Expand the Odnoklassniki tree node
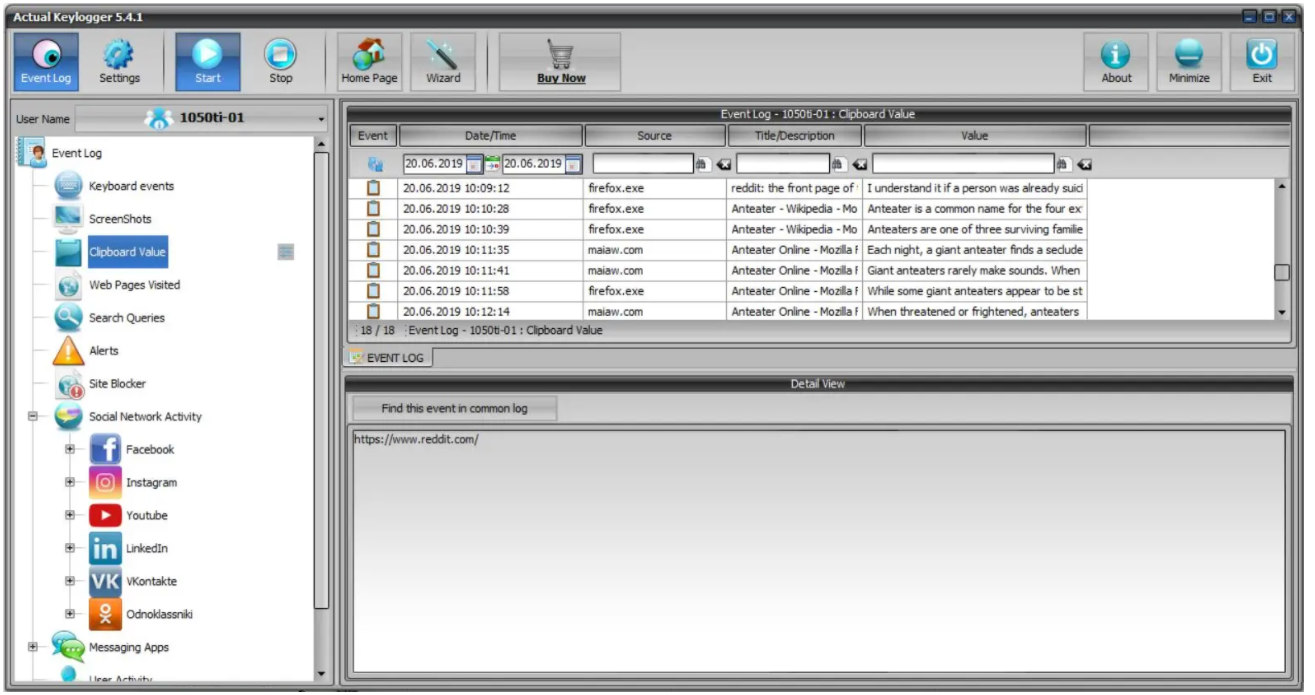This screenshot has width=1315, height=695. tap(70, 614)
